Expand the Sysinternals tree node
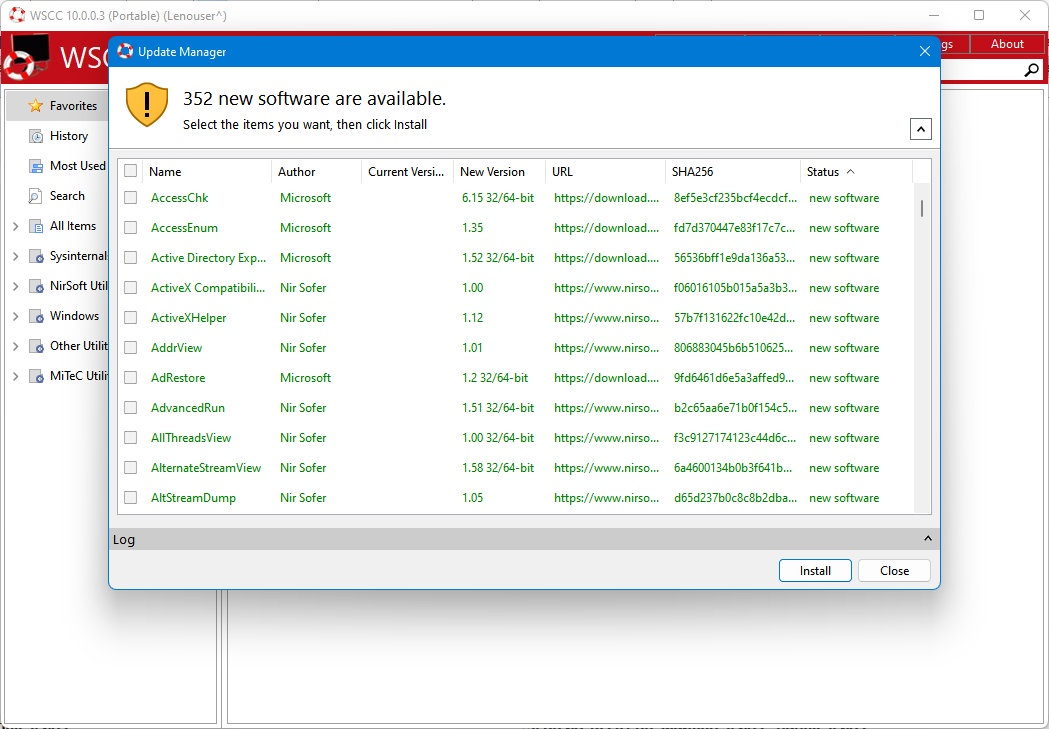Viewport: 1049px width, 729px height. point(15,256)
